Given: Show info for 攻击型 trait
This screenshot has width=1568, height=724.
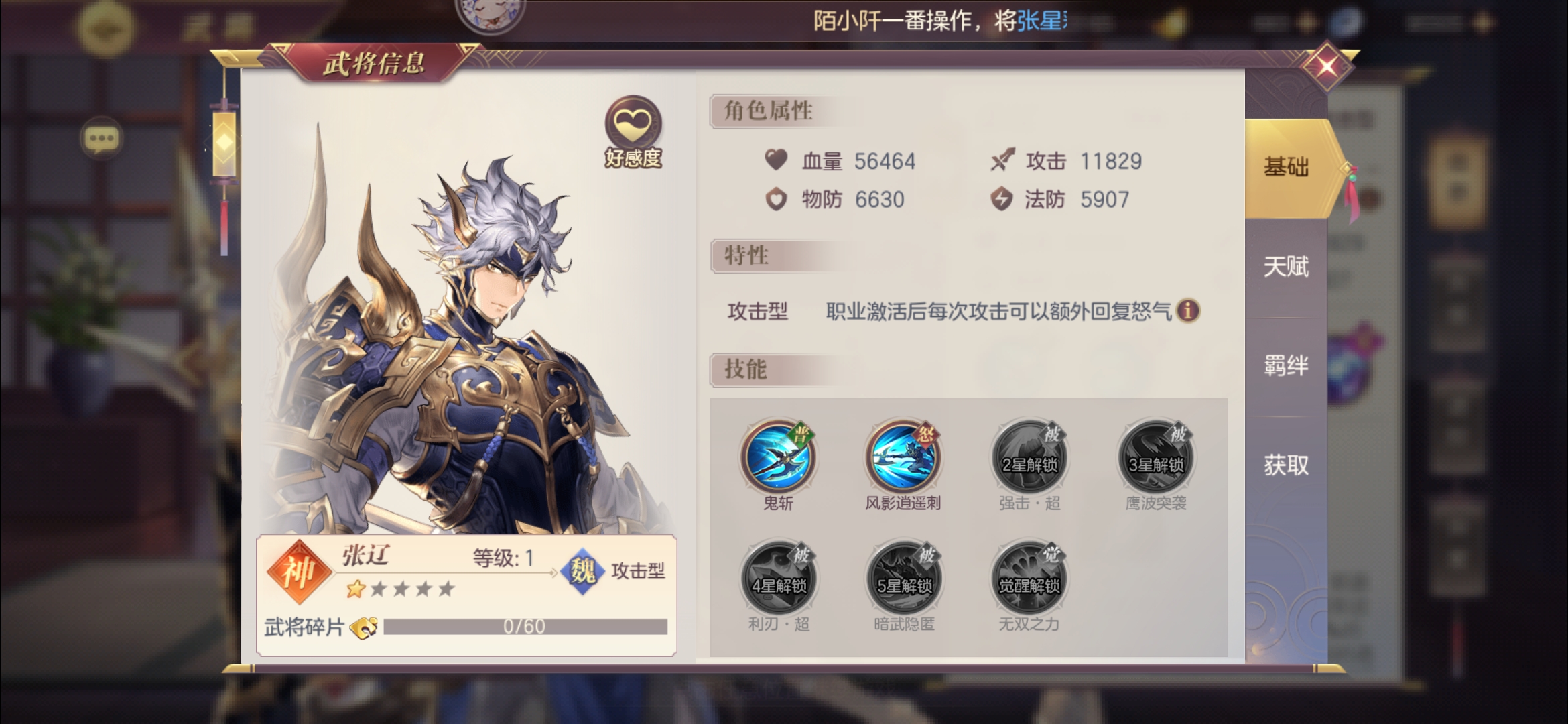Looking at the screenshot, I should tap(1188, 310).
